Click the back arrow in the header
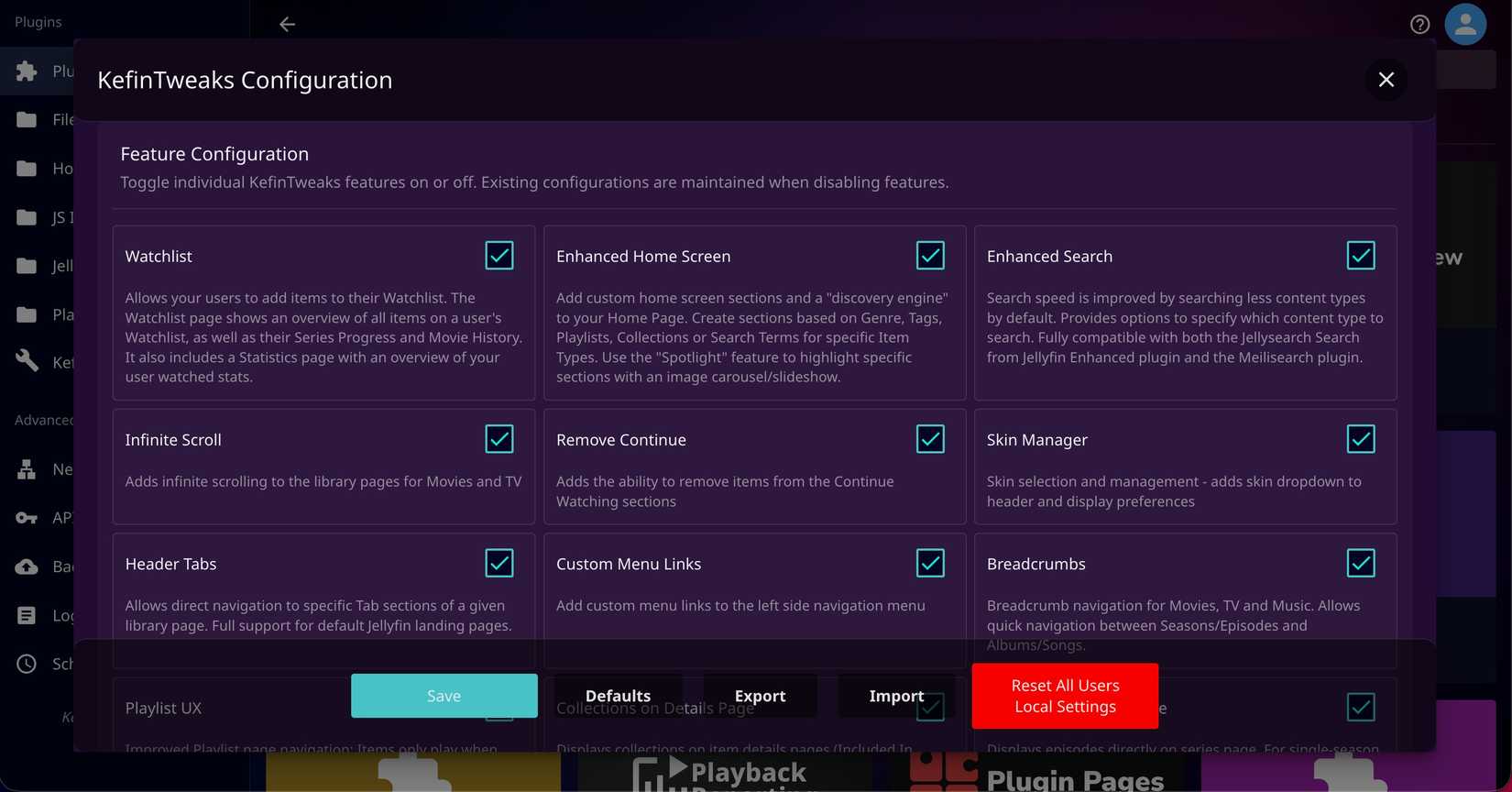The width and height of the screenshot is (1512, 792). coord(287,24)
